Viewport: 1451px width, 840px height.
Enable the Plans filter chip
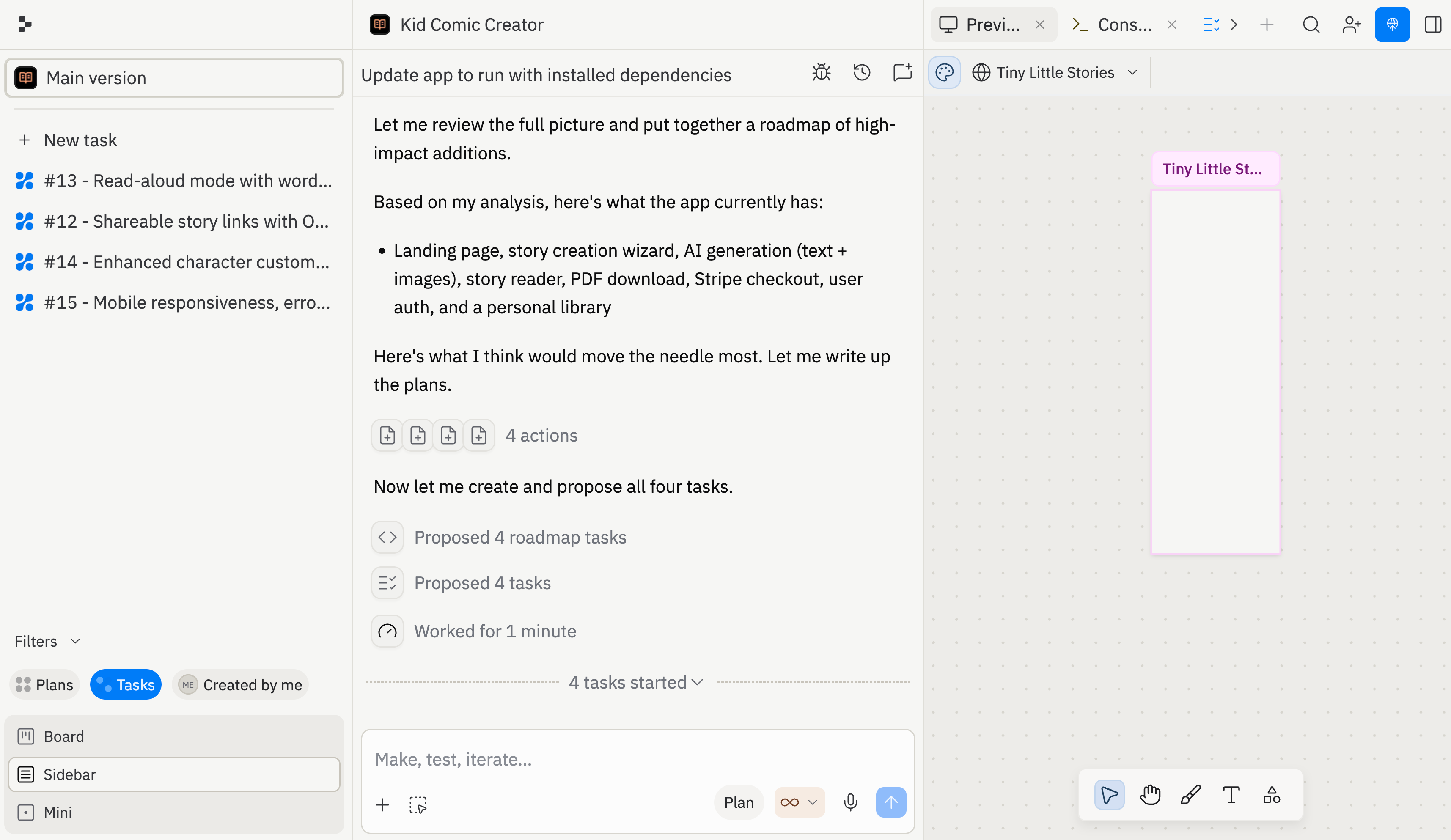pyautogui.click(x=44, y=684)
